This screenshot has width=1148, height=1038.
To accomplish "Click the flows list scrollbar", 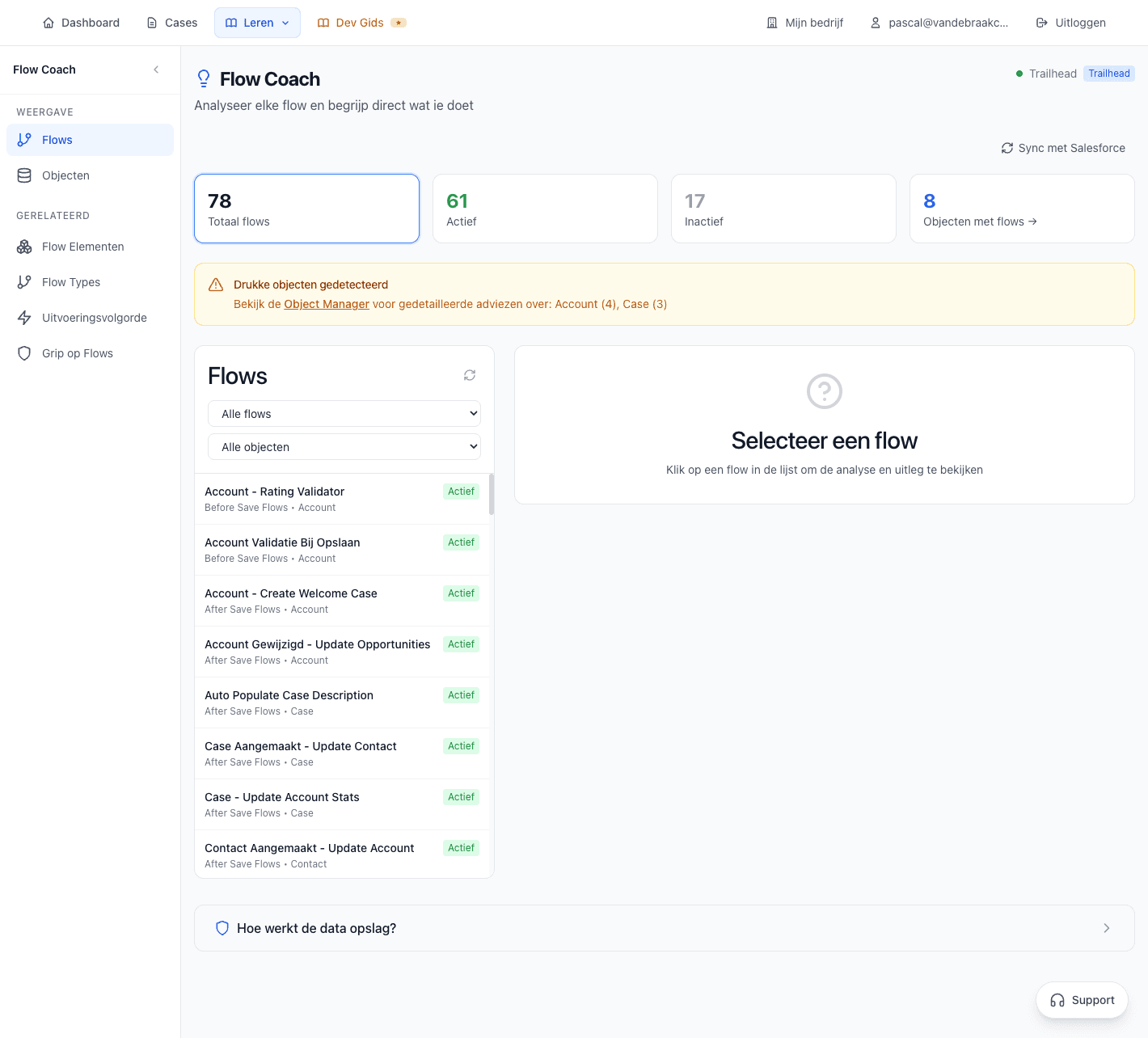I will tap(492, 494).
